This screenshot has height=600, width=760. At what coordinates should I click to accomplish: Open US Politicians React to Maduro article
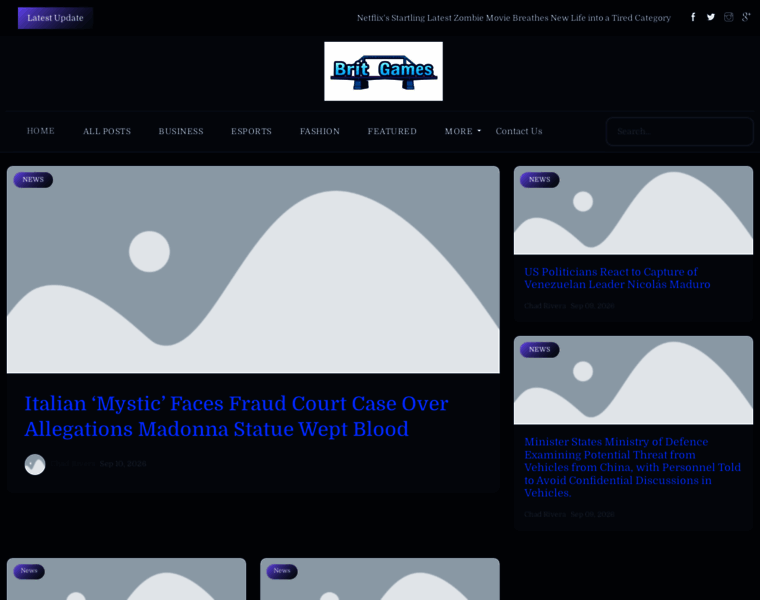pos(617,278)
